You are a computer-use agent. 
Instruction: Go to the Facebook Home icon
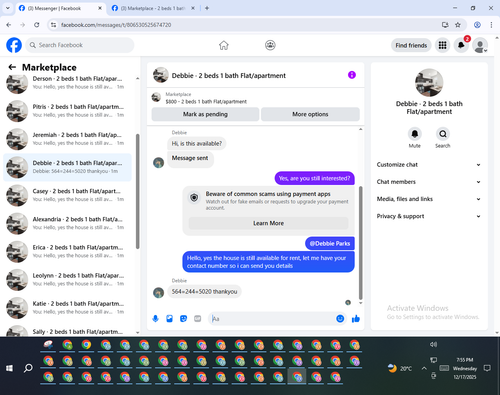point(224,45)
